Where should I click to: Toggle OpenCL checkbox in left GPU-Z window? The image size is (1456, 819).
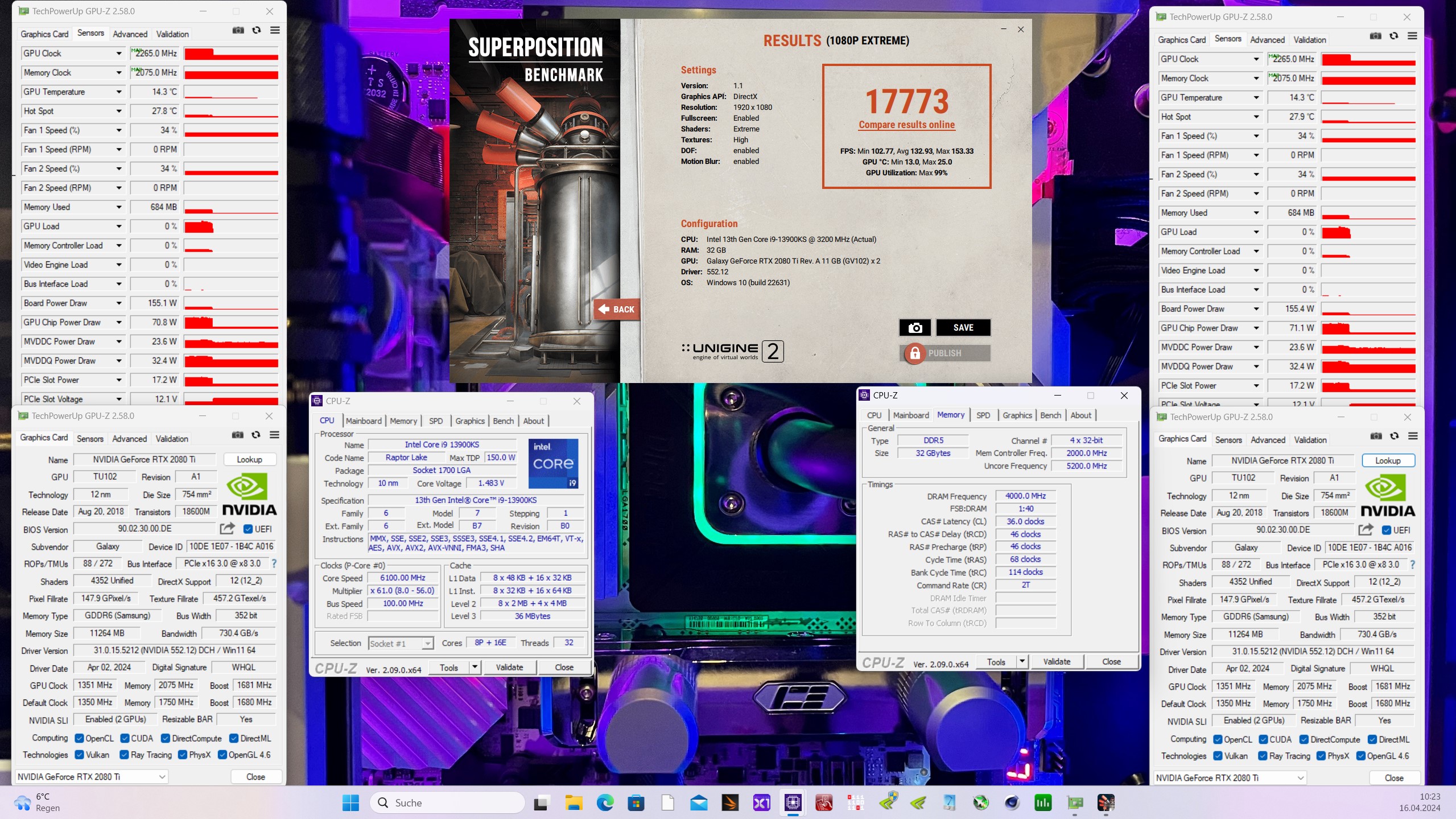tap(80, 738)
